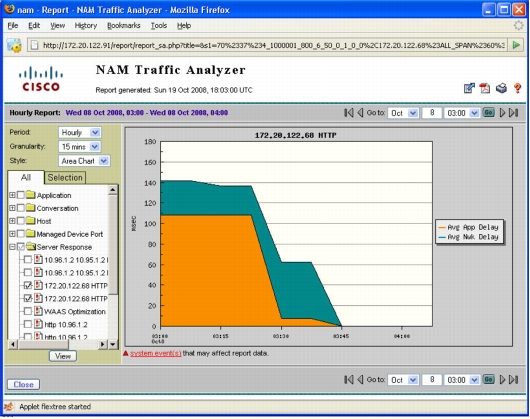Open the Granularity dropdown
Image resolution: width=530 pixels, height=419 pixels.
coord(80,146)
